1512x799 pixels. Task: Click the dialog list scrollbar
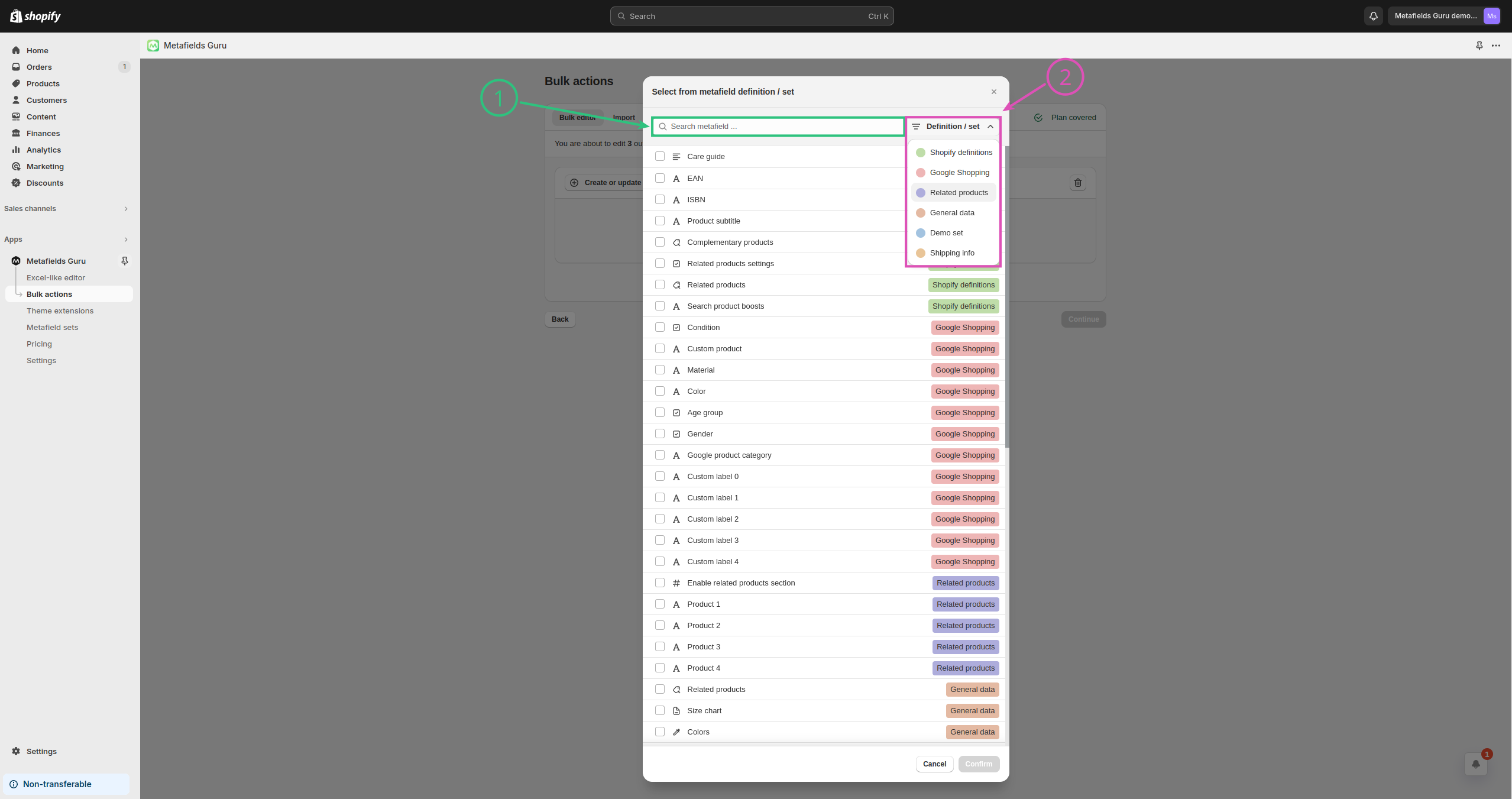pos(1006,296)
